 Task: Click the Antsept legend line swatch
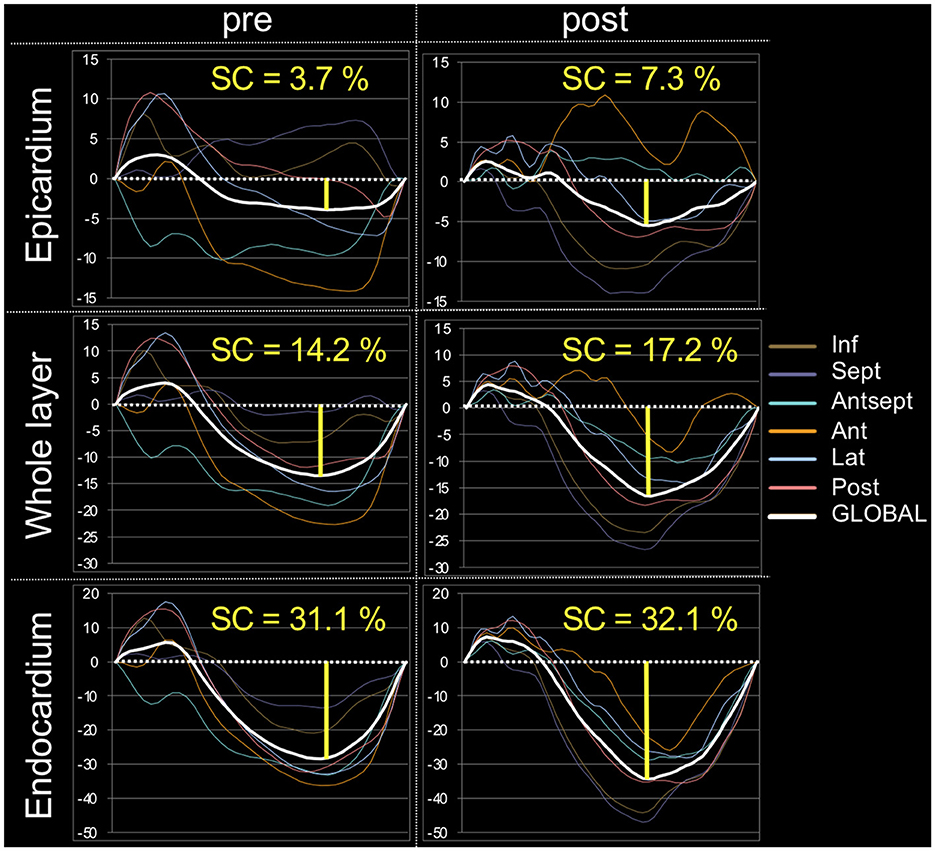coord(792,403)
